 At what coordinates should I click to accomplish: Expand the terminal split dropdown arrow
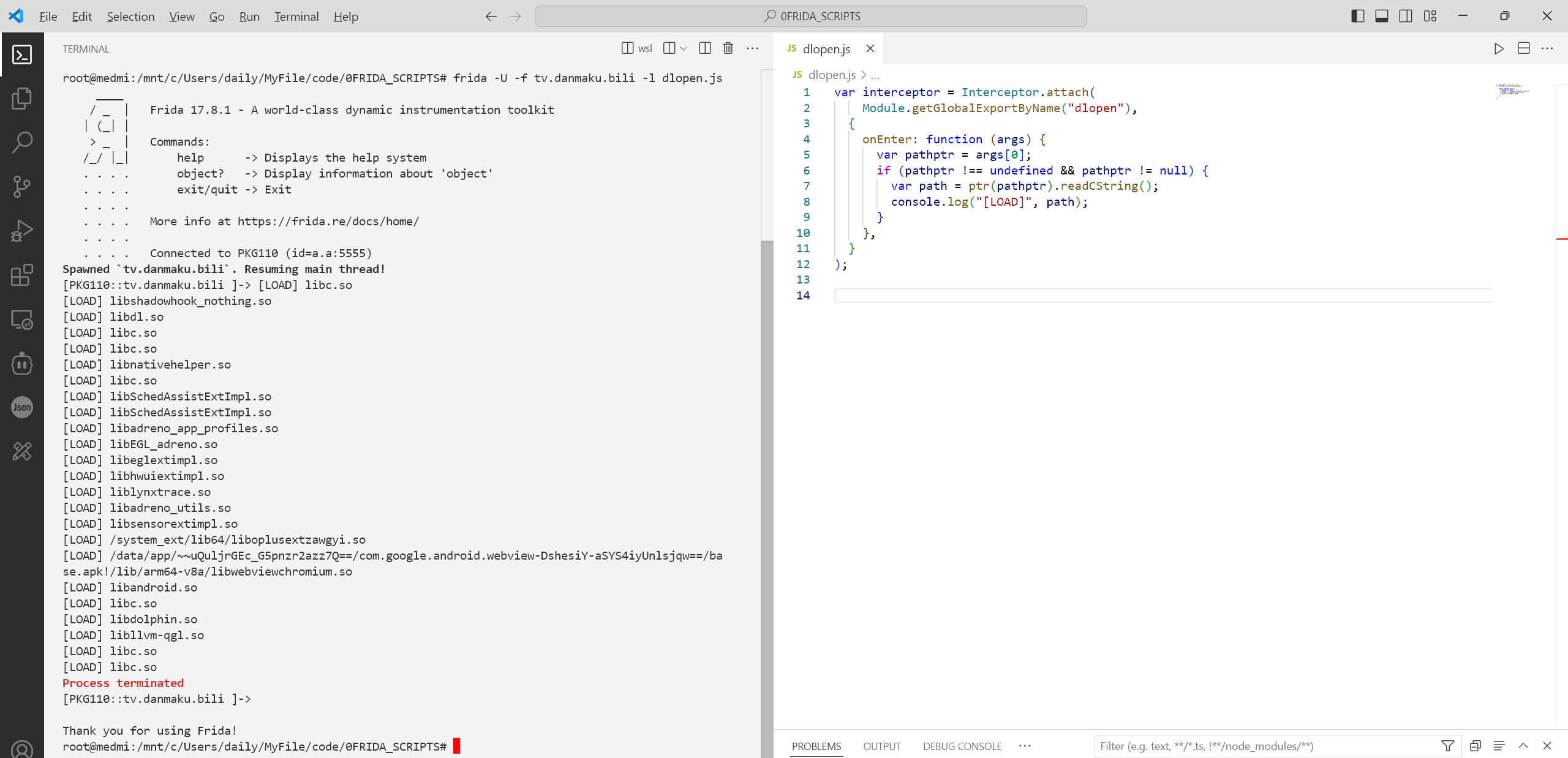684,48
